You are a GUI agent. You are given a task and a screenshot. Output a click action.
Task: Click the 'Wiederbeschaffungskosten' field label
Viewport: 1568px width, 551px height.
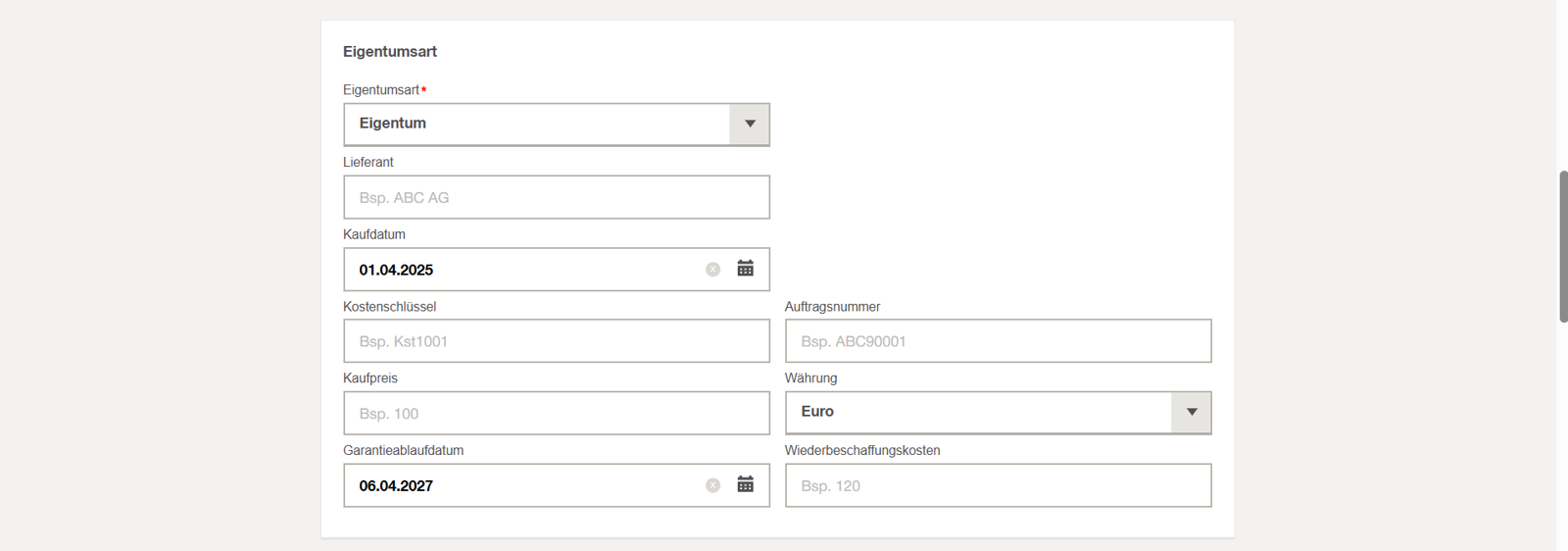(862, 450)
